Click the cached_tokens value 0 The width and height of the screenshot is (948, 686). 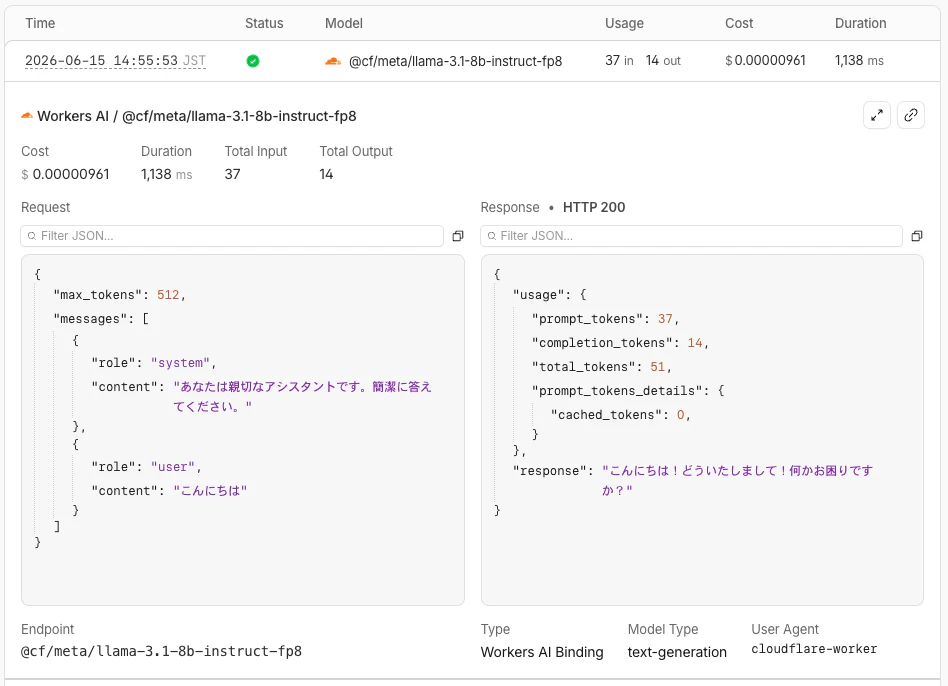[680, 415]
